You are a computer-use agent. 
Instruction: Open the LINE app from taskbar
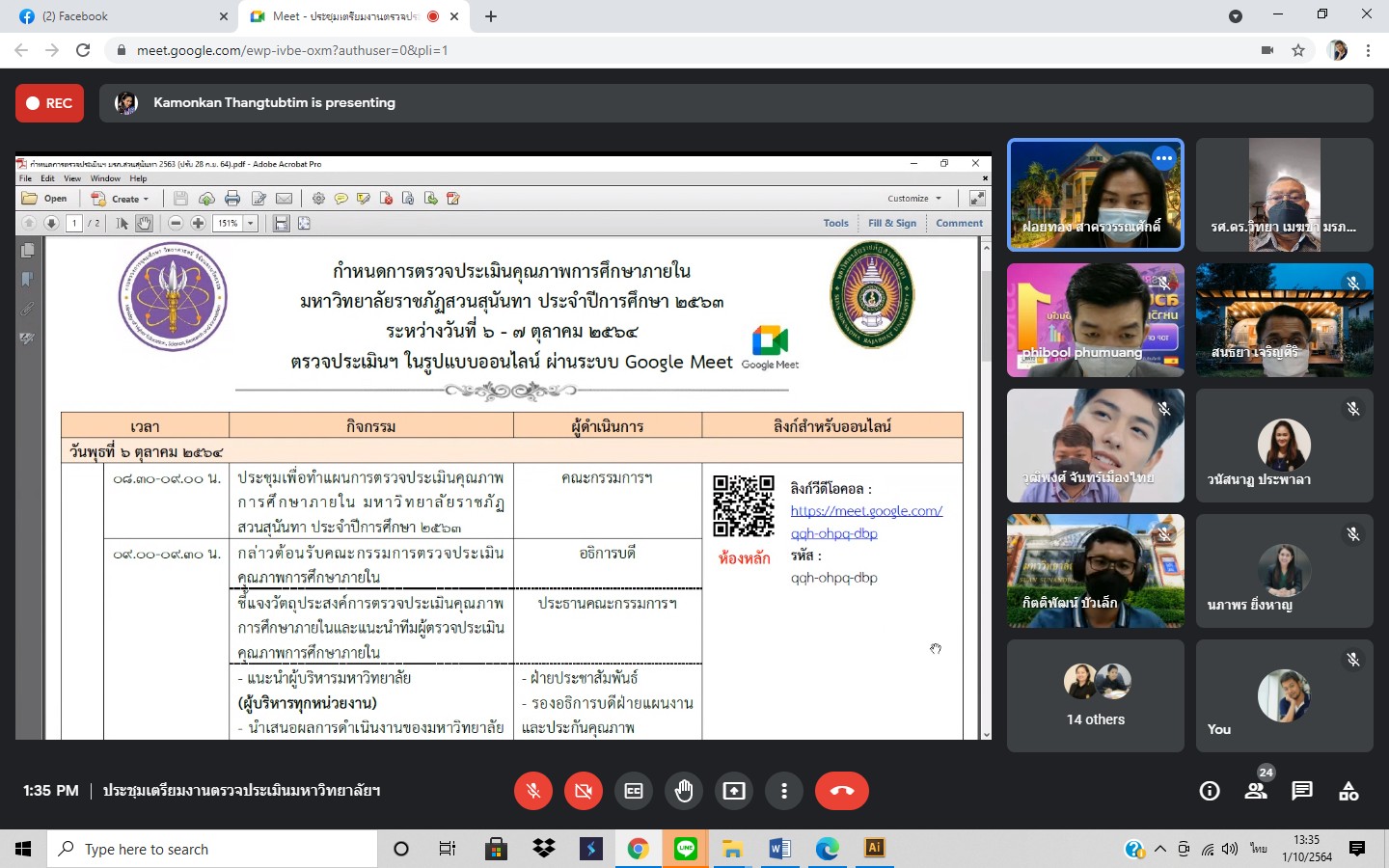(686, 849)
